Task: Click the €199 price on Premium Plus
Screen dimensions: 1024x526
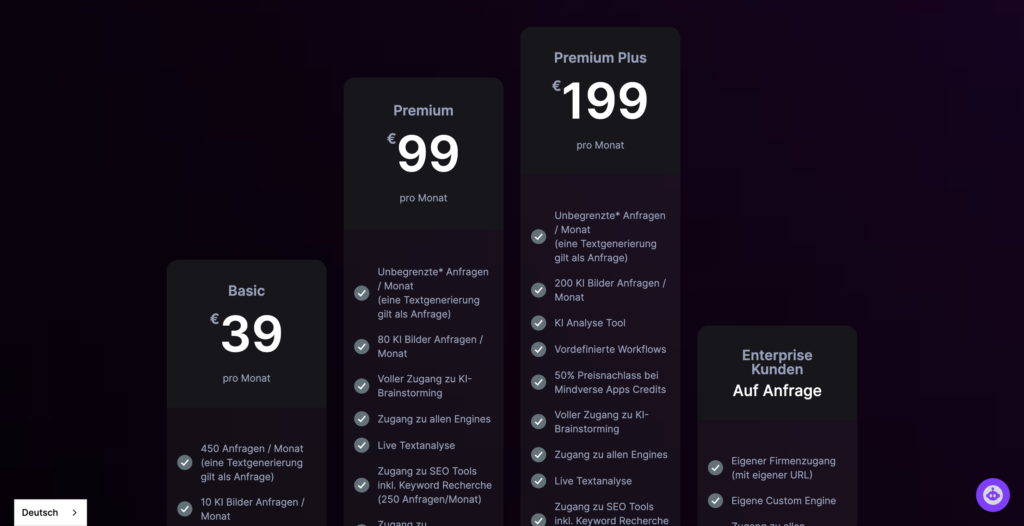Action: coord(600,100)
